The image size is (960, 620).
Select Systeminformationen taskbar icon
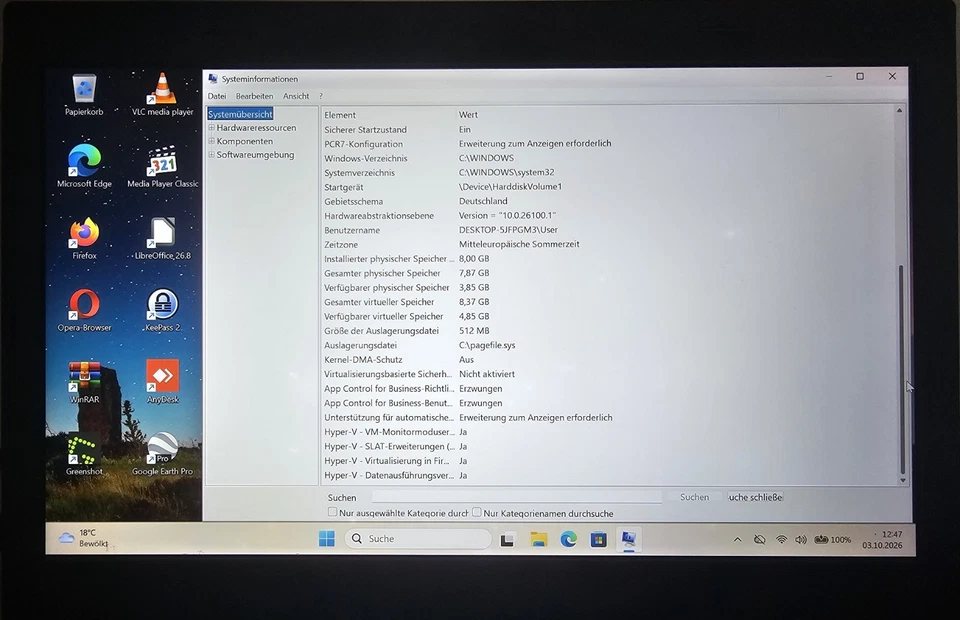pos(629,539)
